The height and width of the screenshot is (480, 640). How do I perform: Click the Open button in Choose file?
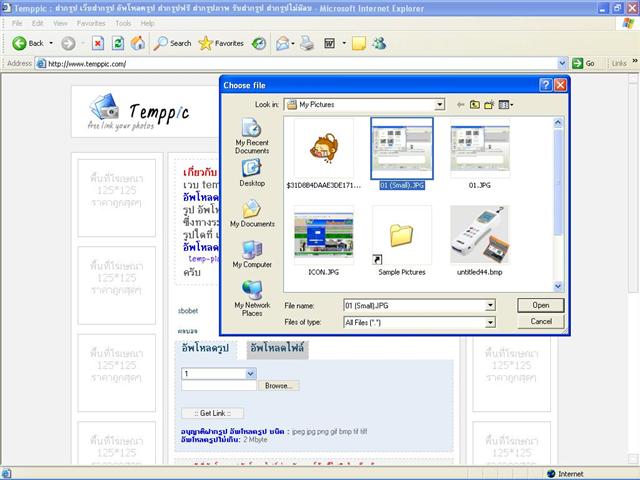click(x=541, y=305)
